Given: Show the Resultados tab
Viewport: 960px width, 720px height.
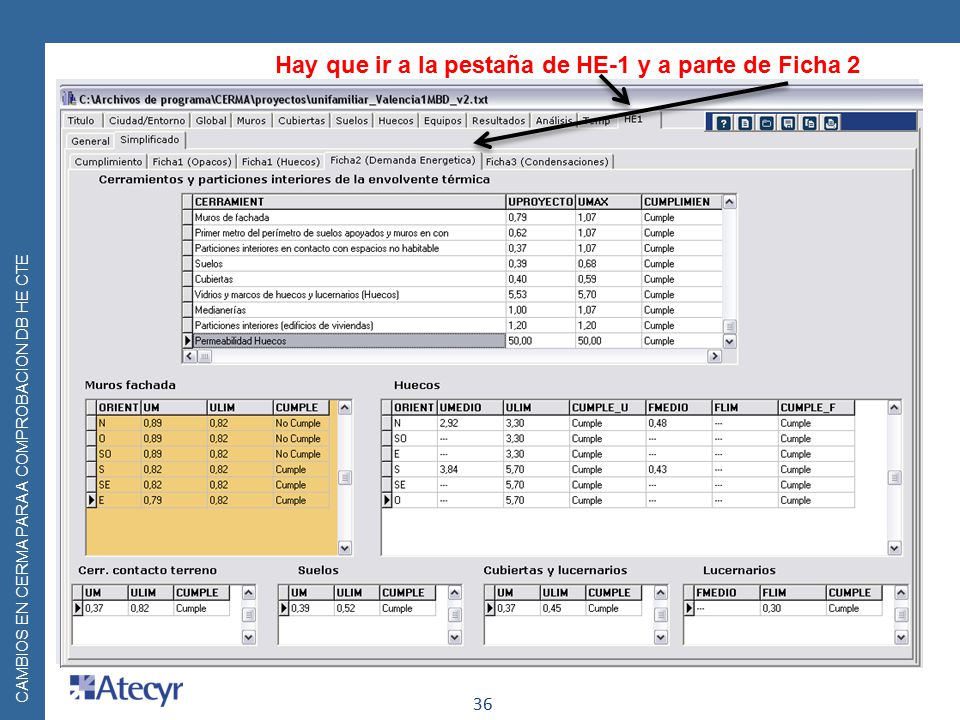Looking at the screenshot, I should 498,121.
